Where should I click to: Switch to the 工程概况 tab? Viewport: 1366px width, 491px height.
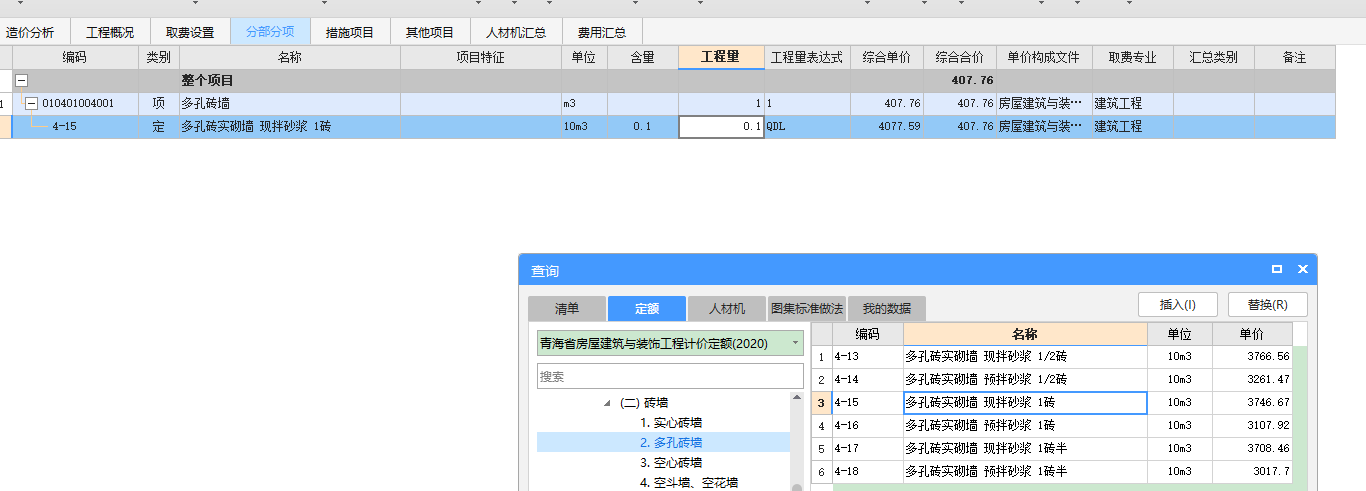point(110,32)
